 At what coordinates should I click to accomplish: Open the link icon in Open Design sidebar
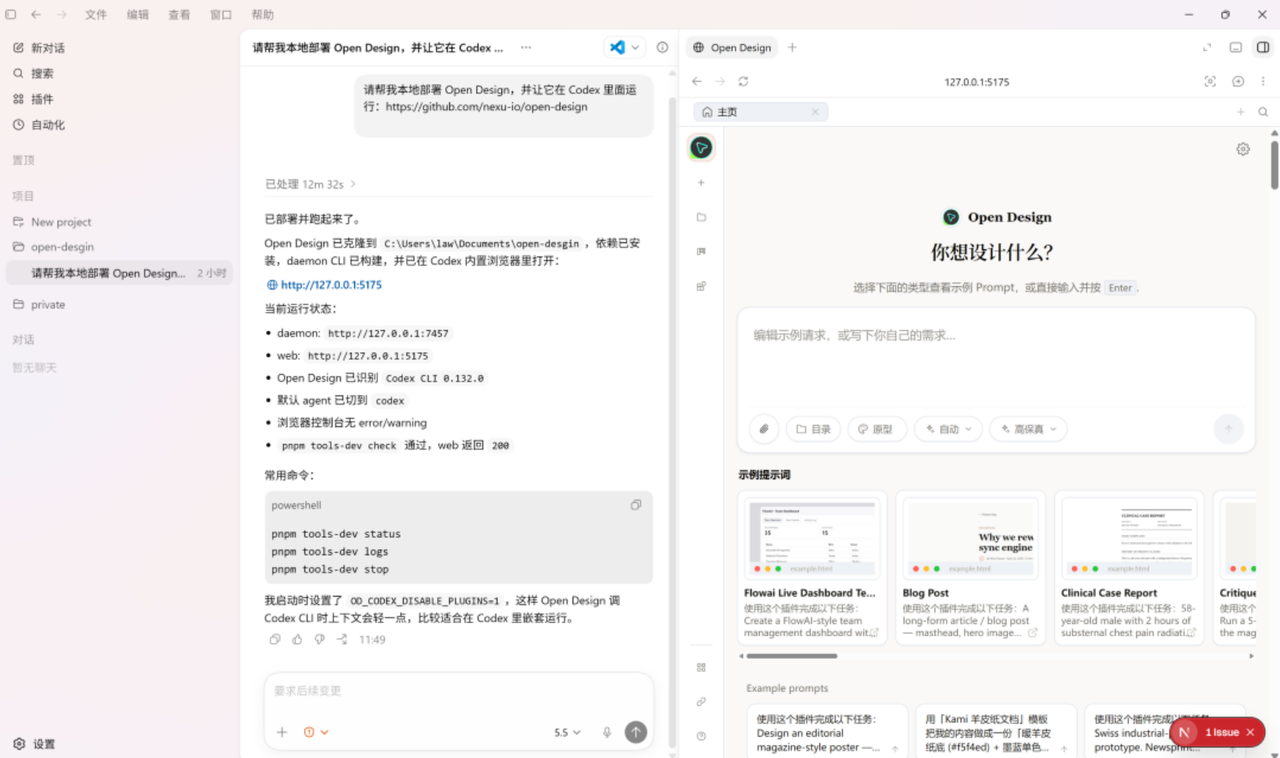click(701, 702)
